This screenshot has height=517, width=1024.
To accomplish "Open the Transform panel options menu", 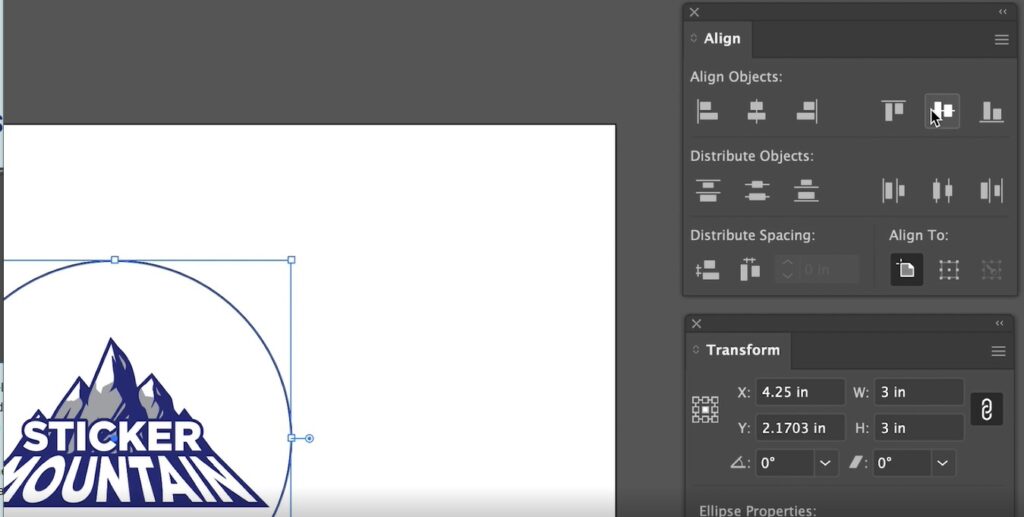I will tap(999, 352).
